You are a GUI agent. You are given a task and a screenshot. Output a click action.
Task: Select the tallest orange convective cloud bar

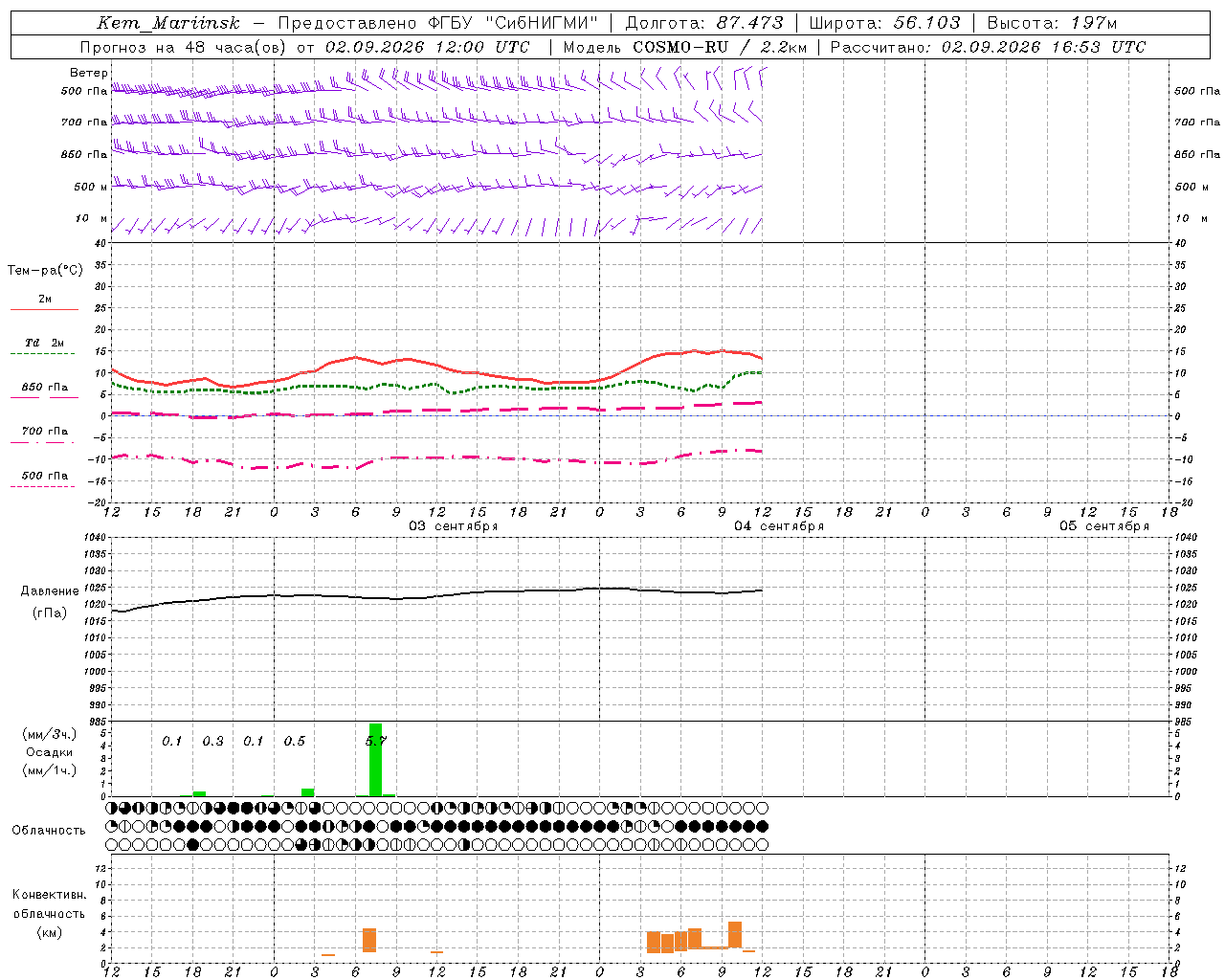pos(735,935)
